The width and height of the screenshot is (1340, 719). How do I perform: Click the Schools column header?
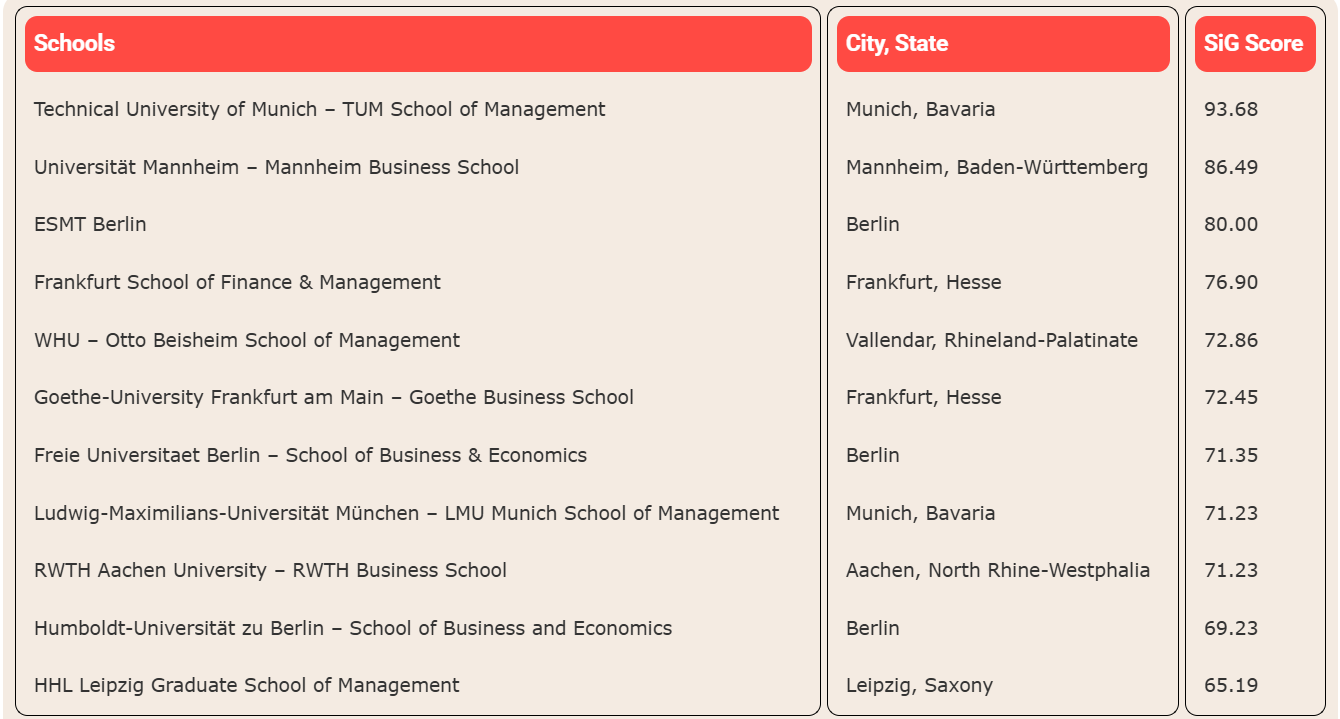coord(418,44)
